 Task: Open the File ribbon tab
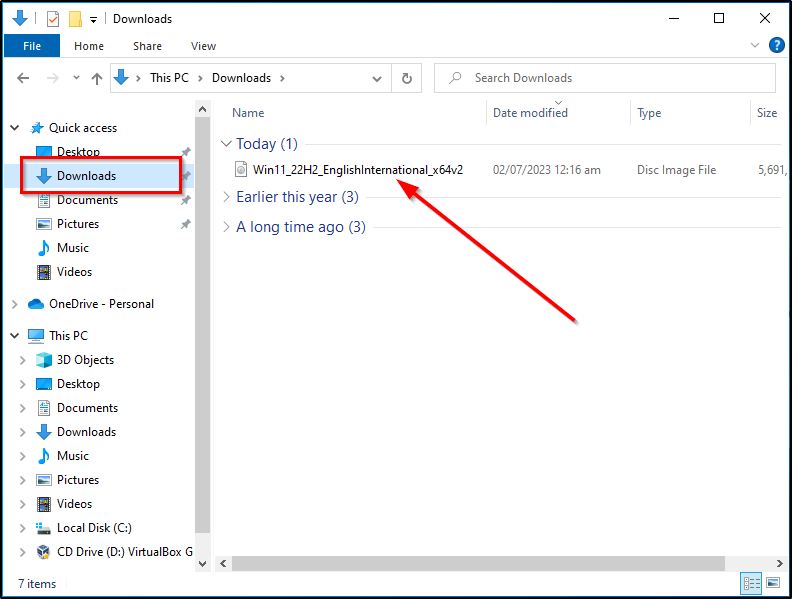[32, 46]
